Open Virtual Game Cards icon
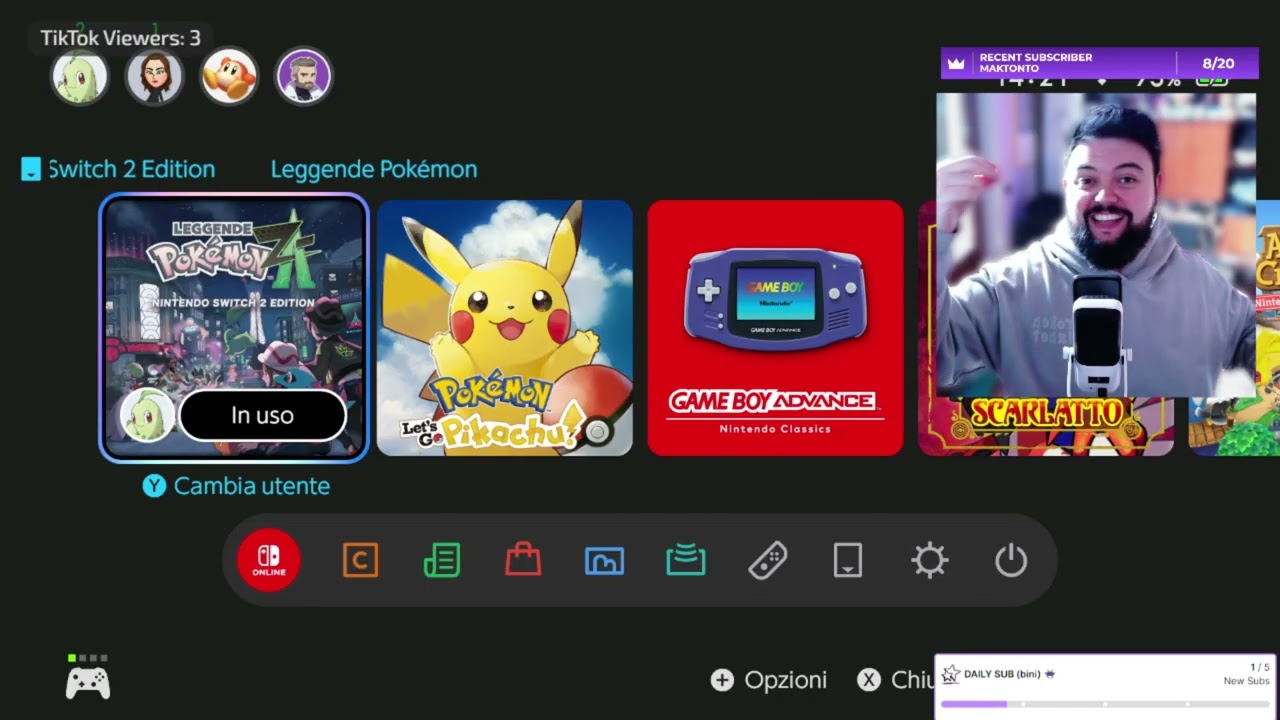1280x720 pixels. tap(848, 560)
